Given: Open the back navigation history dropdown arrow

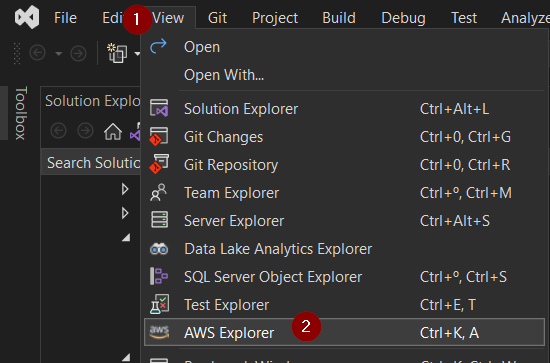Looking at the screenshot, I should click(59, 54).
